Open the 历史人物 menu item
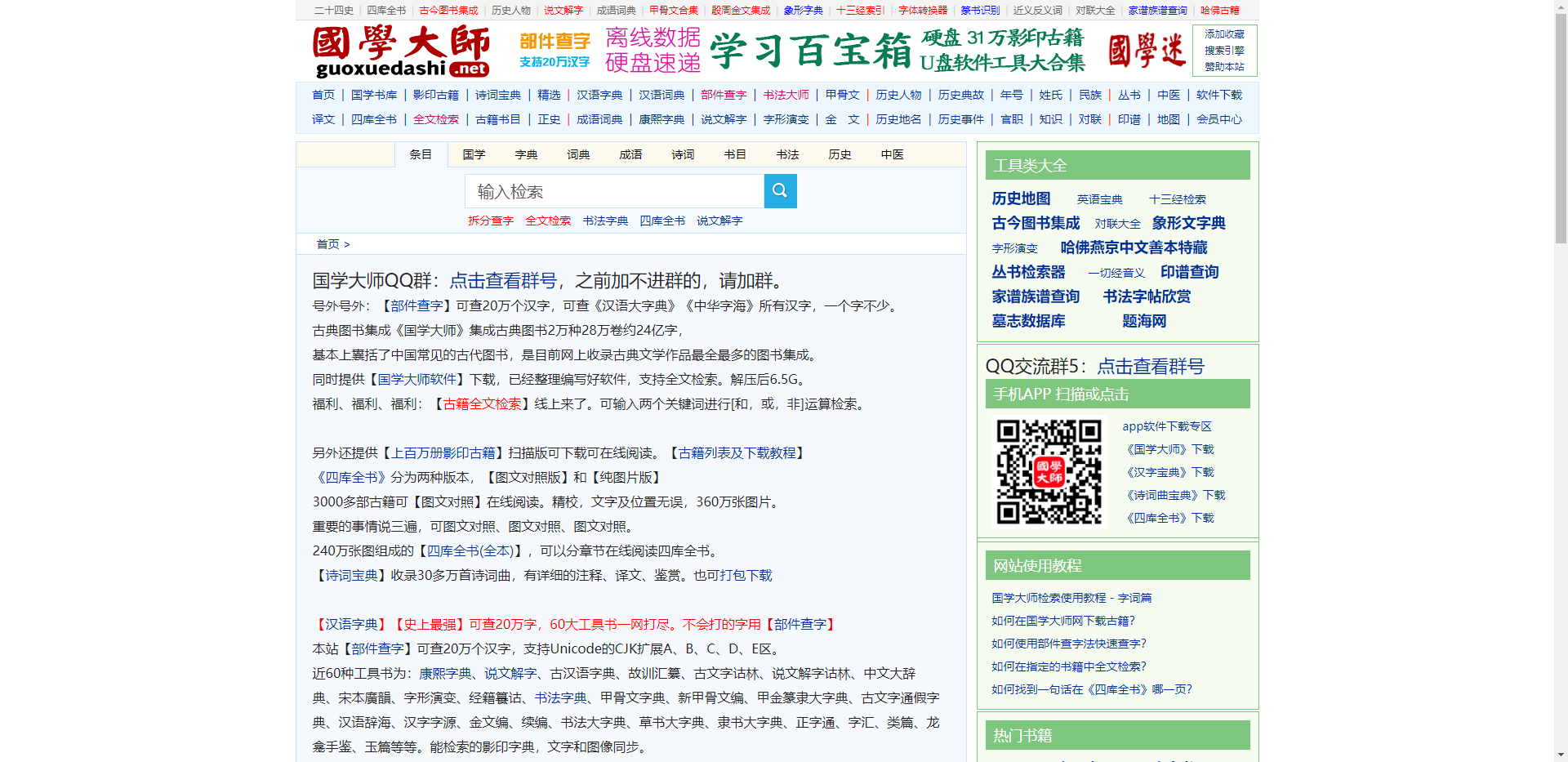The height and width of the screenshot is (762, 1568). tap(510, 10)
